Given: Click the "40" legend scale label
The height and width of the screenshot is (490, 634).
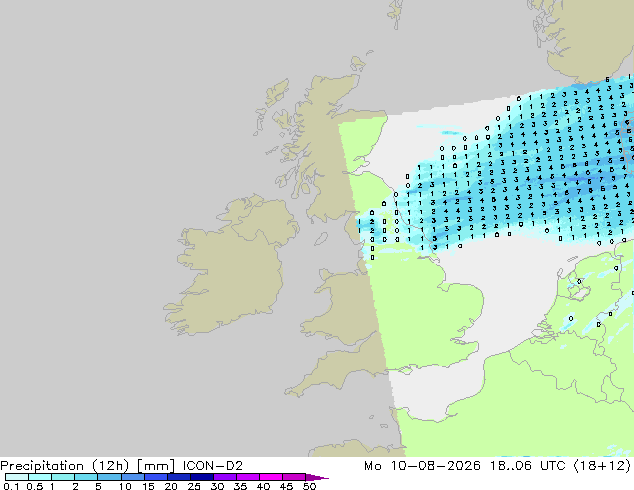Looking at the screenshot, I should [x=263, y=486].
